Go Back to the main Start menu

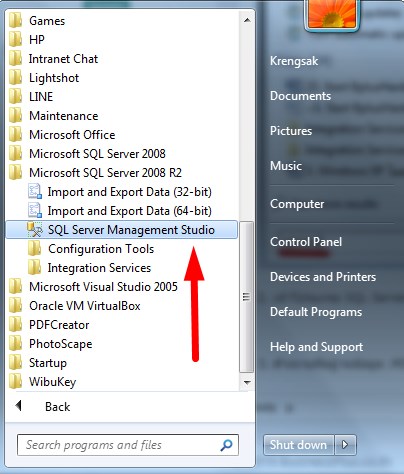pyautogui.click(x=58, y=407)
